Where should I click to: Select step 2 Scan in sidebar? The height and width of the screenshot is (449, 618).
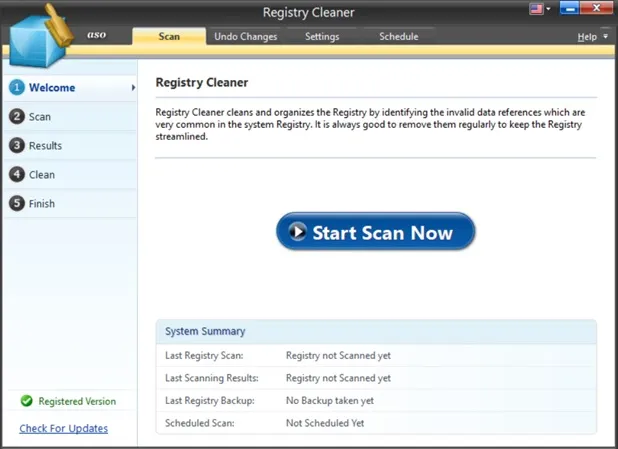tap(71, 117)
